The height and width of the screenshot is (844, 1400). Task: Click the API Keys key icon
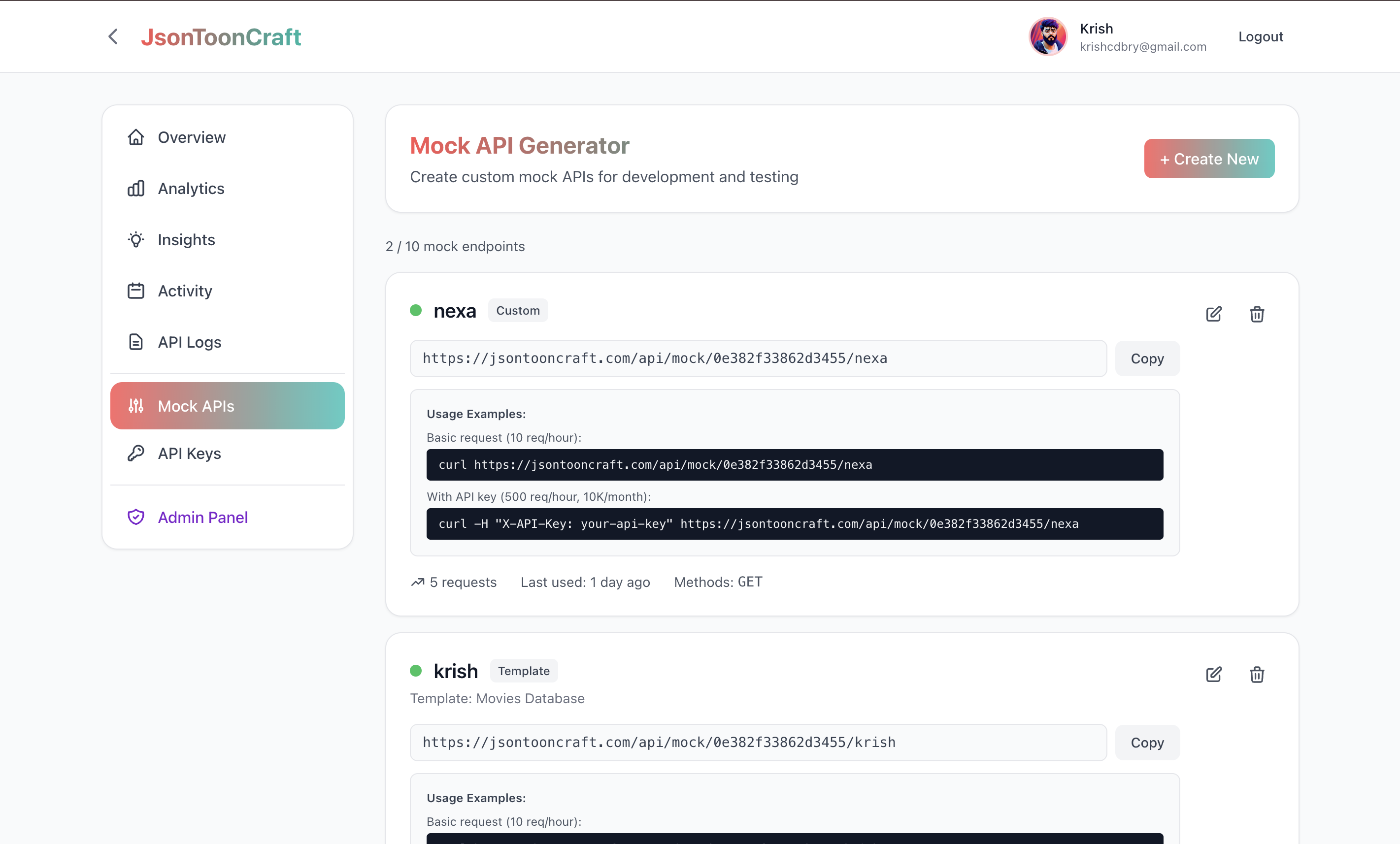[136, 453]
